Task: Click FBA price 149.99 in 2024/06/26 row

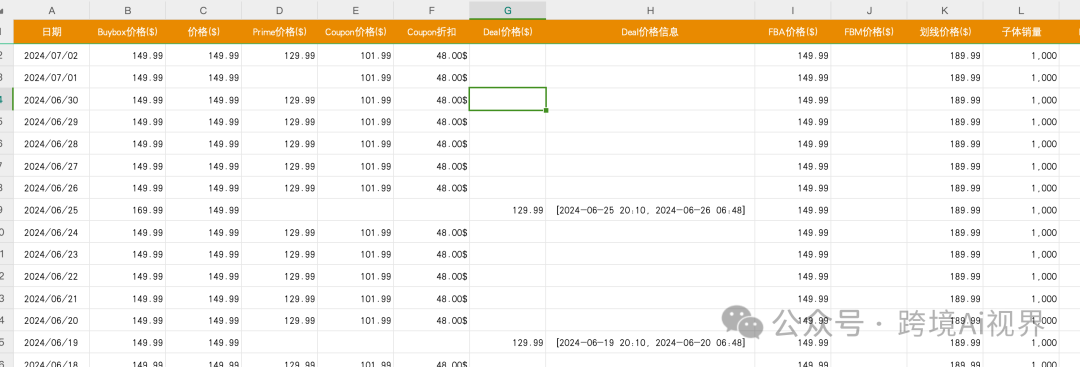Action: click(x=793, y=188)
